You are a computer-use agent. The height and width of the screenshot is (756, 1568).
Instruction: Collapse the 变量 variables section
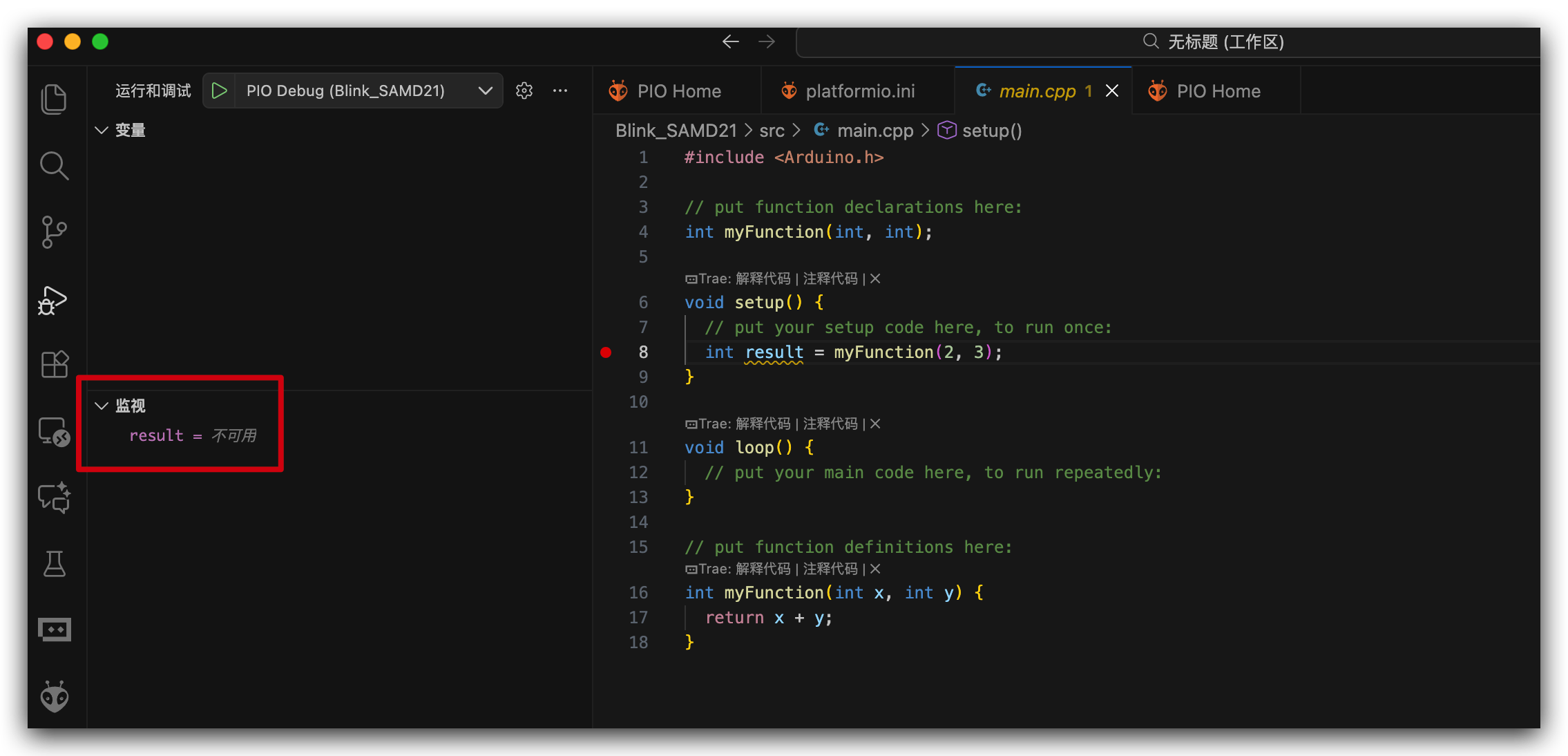click(x=102, y=130)
